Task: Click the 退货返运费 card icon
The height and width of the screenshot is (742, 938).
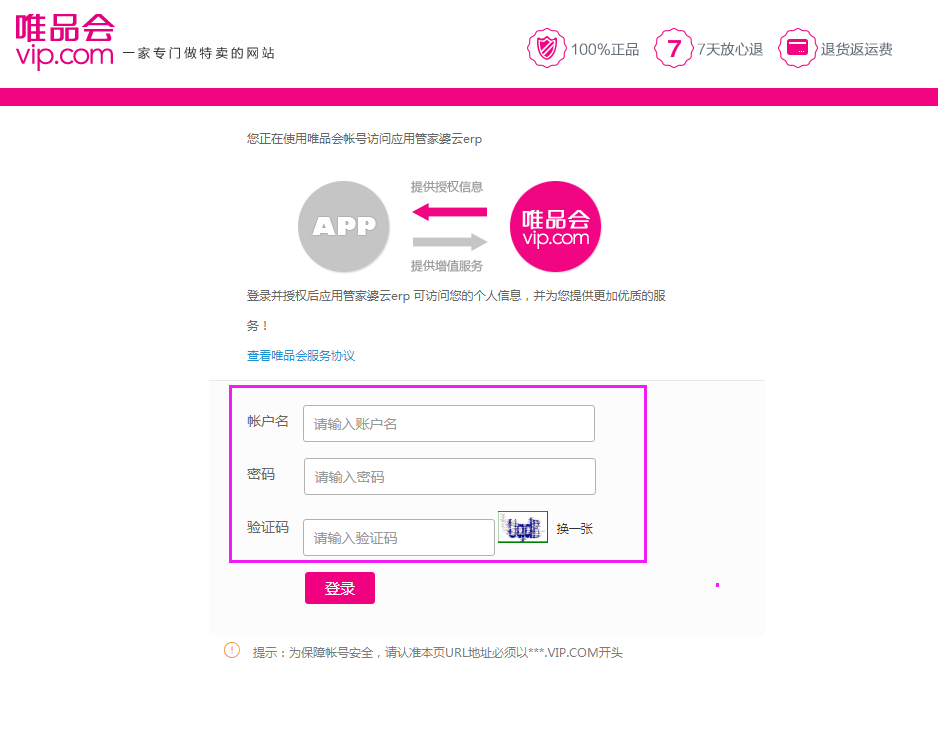Action: pyautogui.click(x=797, y=48)
